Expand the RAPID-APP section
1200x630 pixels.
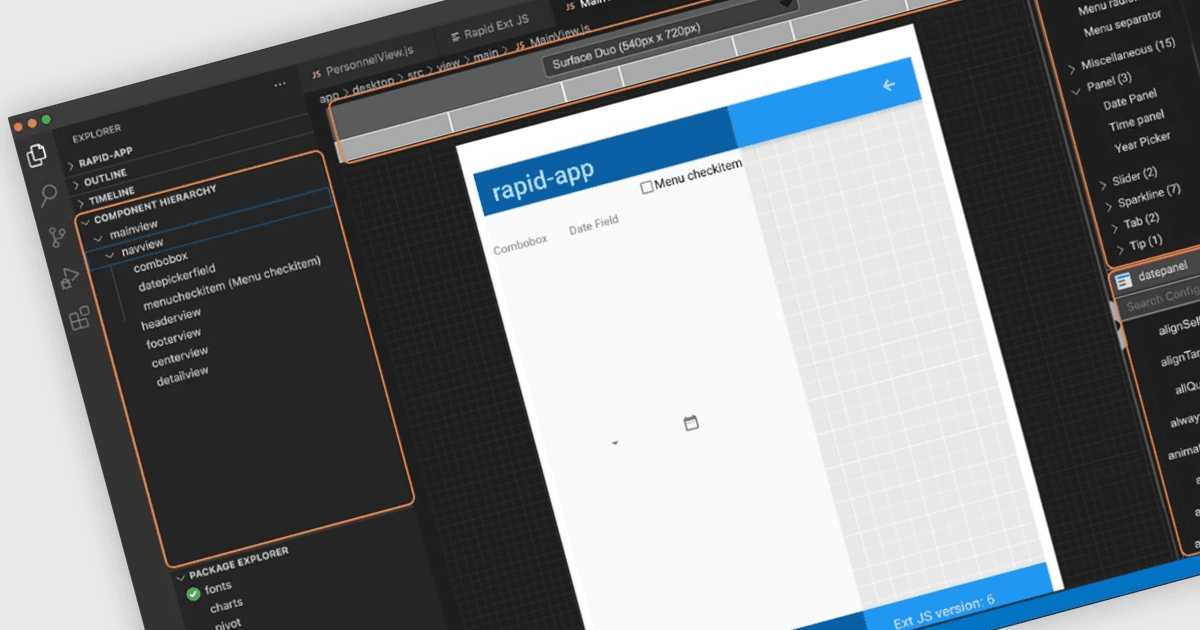pyautogui.click(x=71, y=165)
